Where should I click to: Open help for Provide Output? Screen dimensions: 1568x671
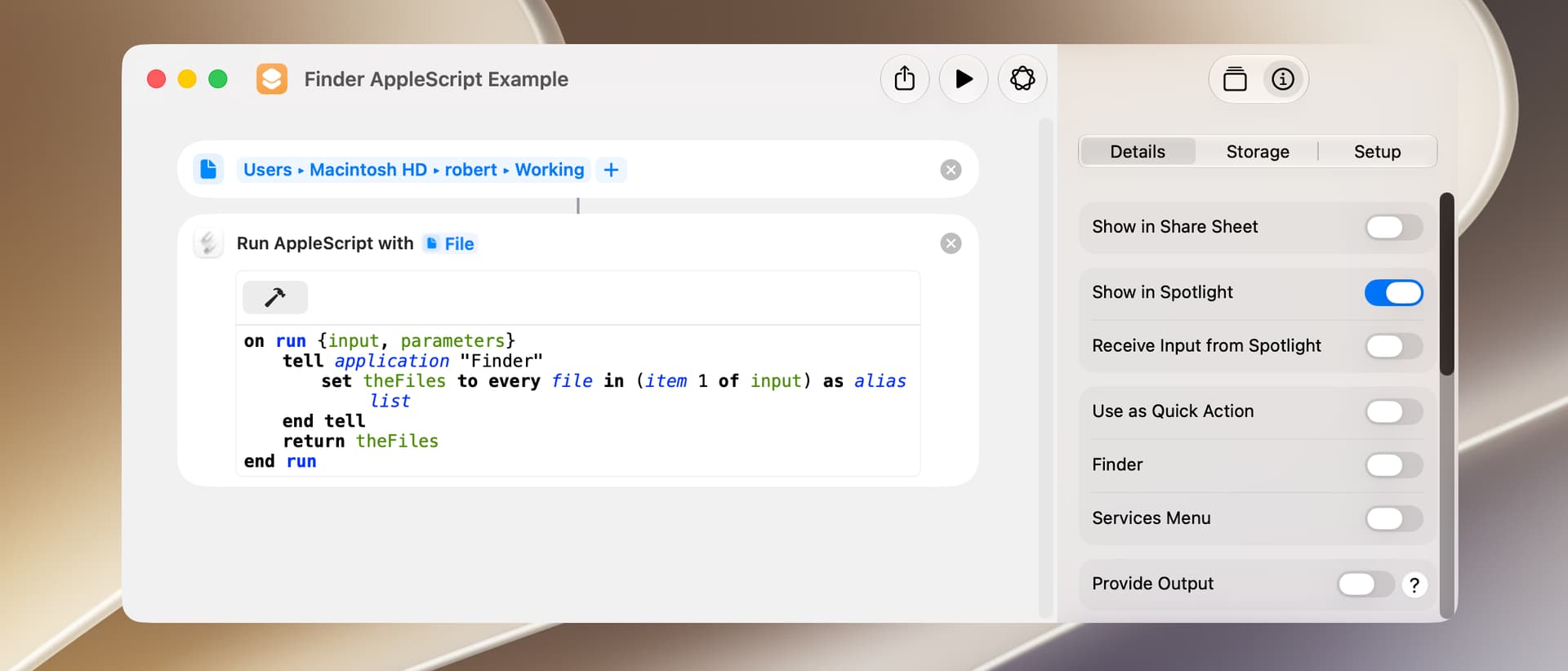(1414, 584)
